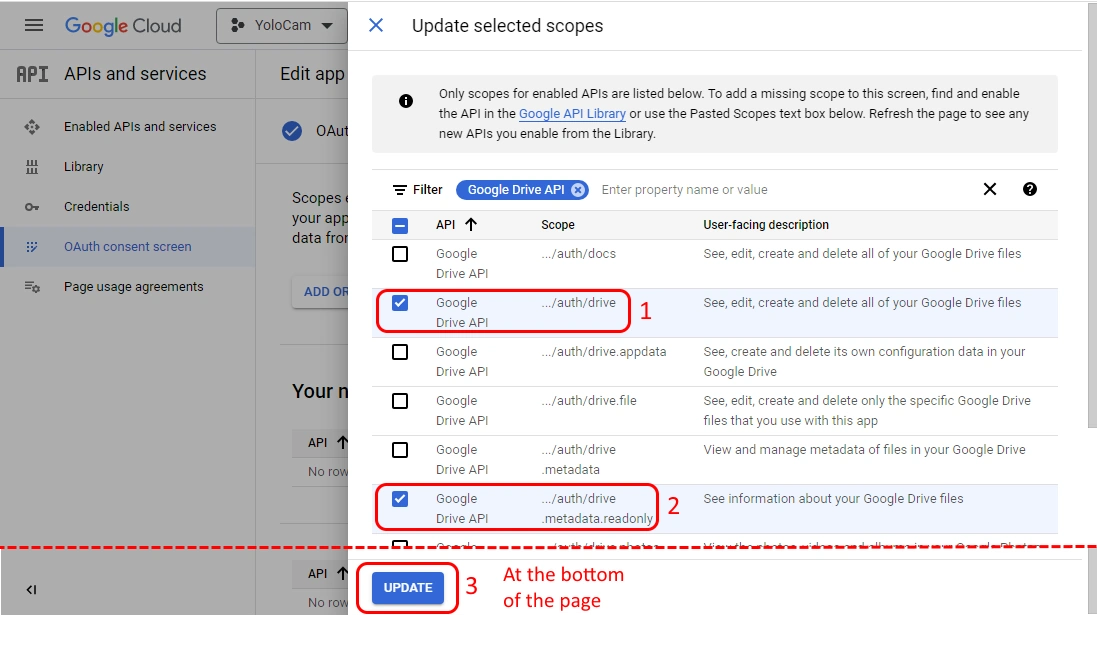Clear all filters with the X icon
1097x647 pixels.
990,189
